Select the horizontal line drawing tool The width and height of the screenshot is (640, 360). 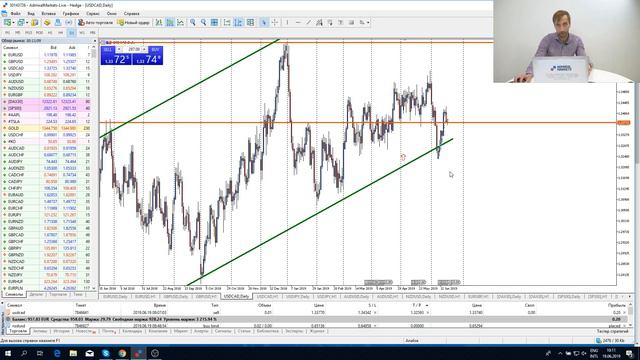298,22
